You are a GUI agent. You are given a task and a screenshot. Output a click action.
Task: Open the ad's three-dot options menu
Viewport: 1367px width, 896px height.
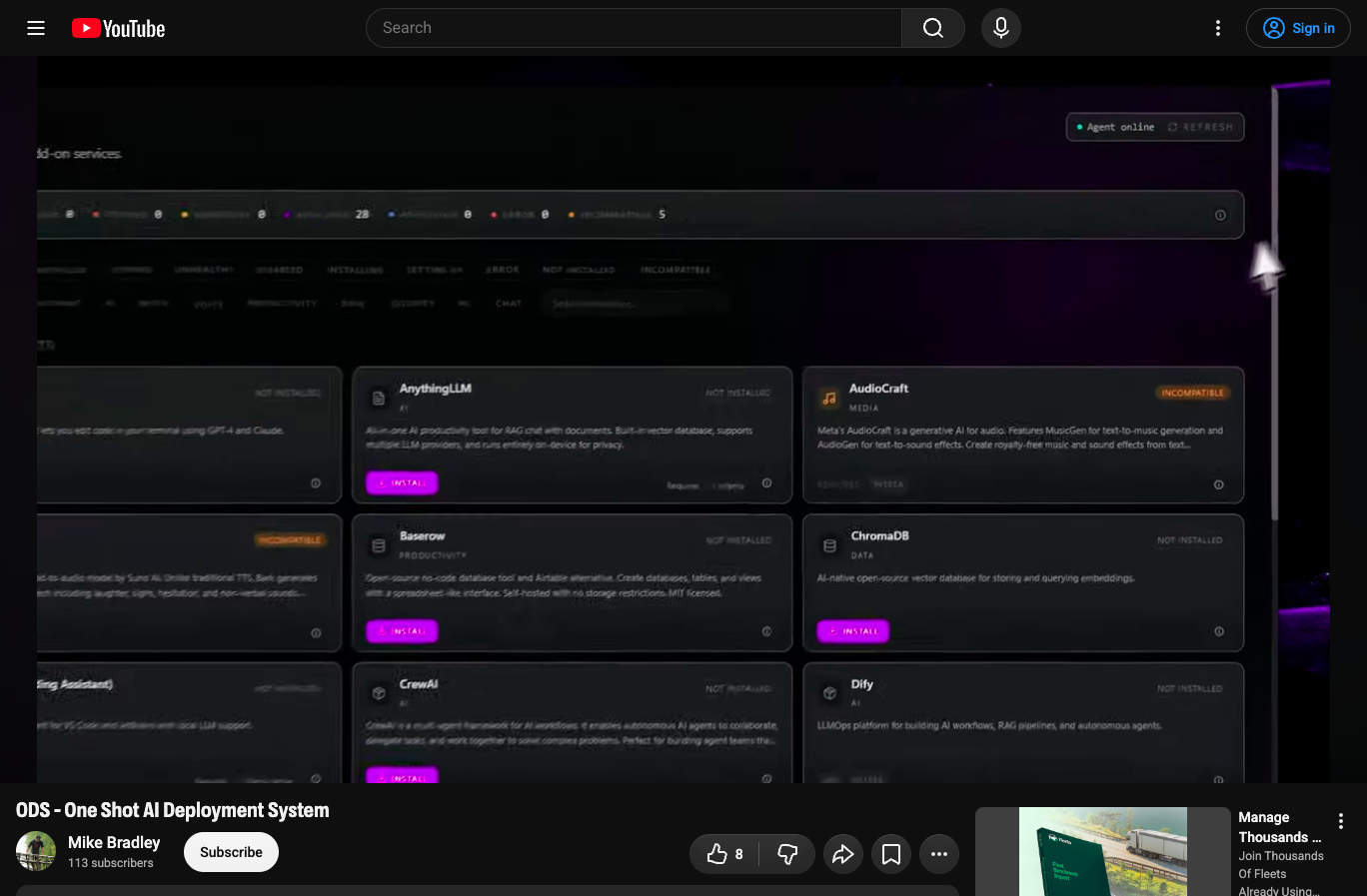(x=1341, y=821)
